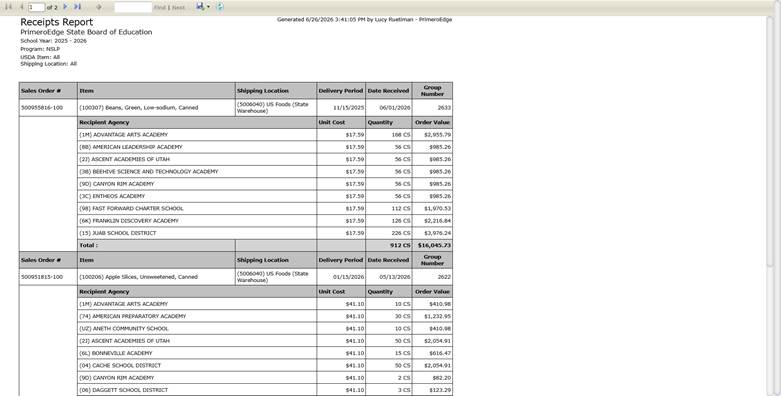The width and height of the screenshot is (781, 396).
Task: Click BONNEVILLE ACADEMY row
Action: tap(265, 353)
